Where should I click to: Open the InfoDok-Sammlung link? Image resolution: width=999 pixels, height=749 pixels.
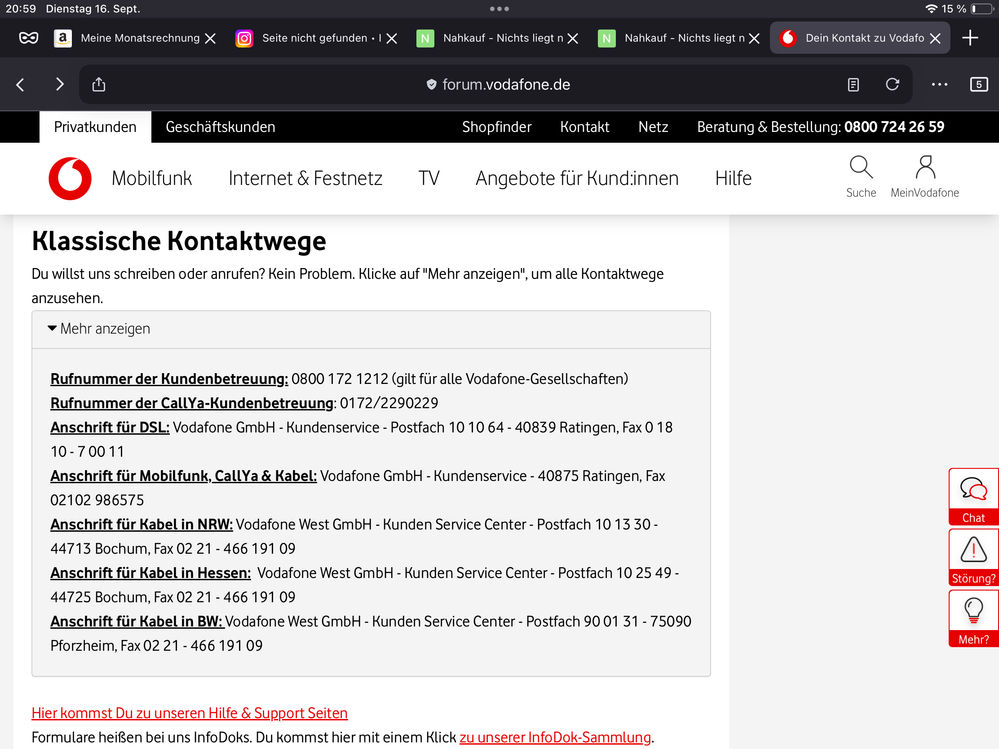point(555,737)
